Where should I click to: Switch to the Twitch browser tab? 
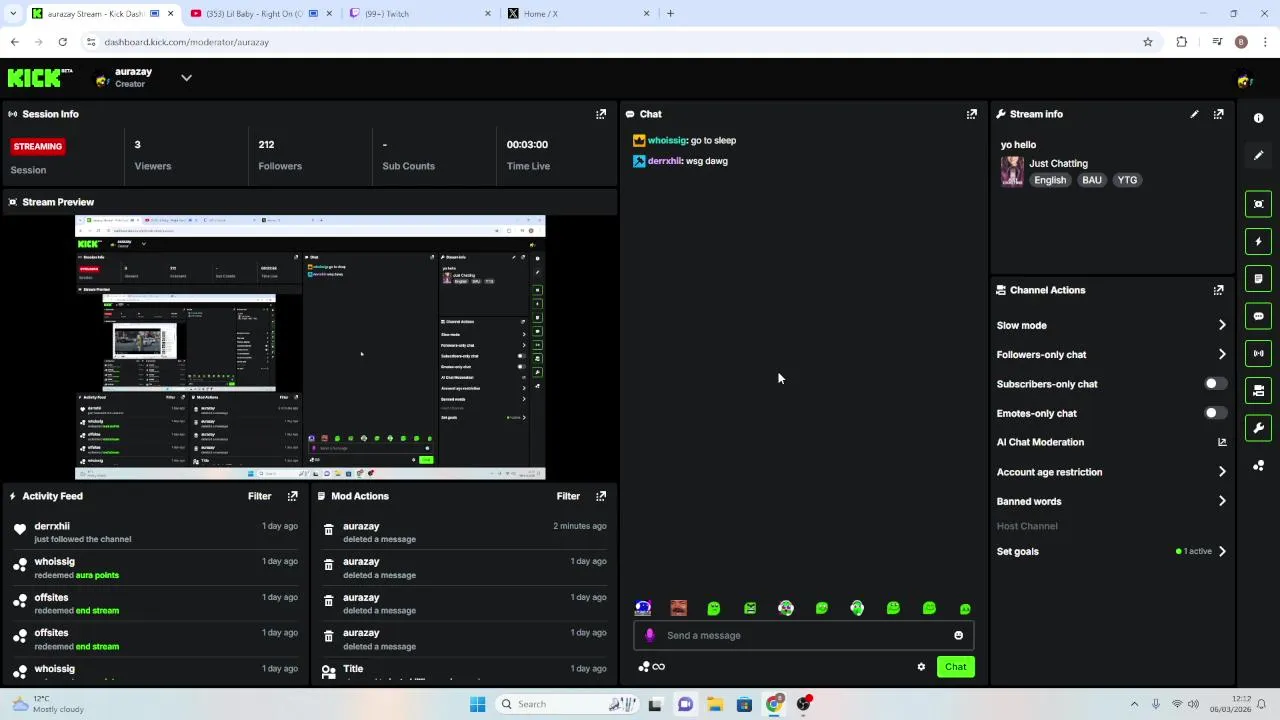(x=420, y=14)
